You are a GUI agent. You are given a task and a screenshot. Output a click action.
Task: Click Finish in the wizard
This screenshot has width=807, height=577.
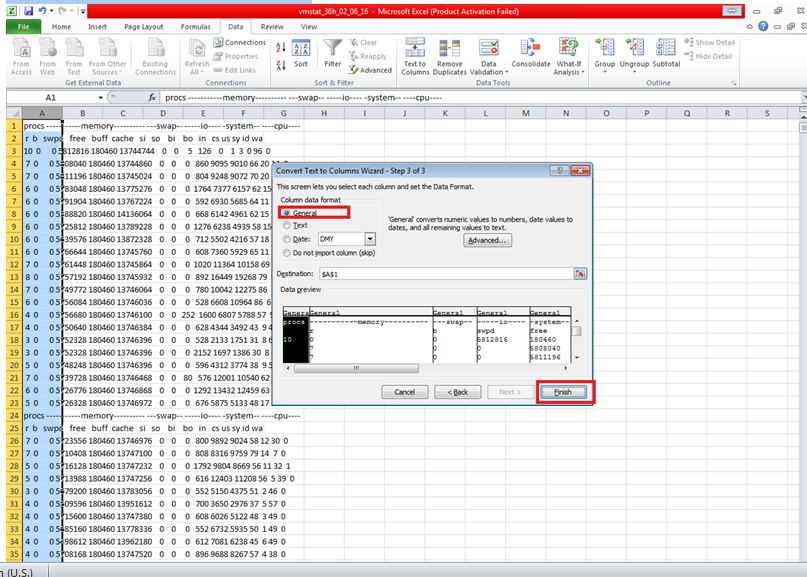tap(565, 392)
